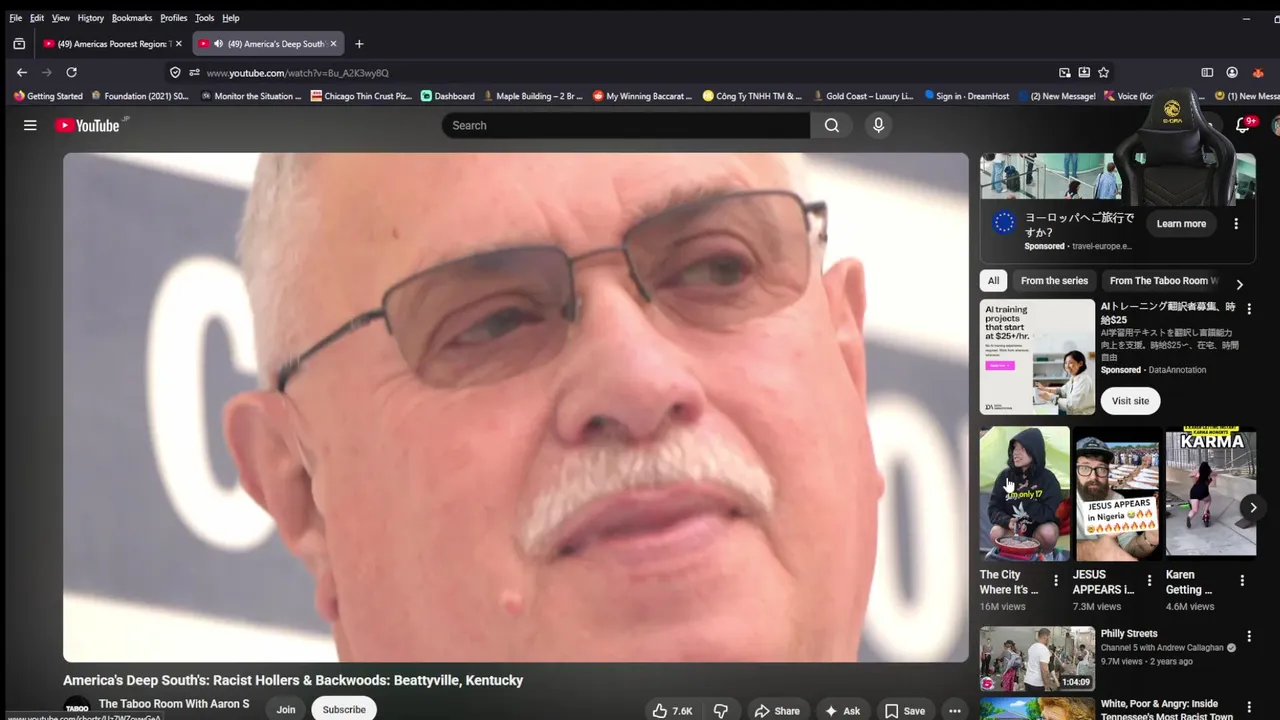This screenshot has height=720, width=1280.
Task: Mute the playing tab's speaker icon
Action: click(218, 44)
